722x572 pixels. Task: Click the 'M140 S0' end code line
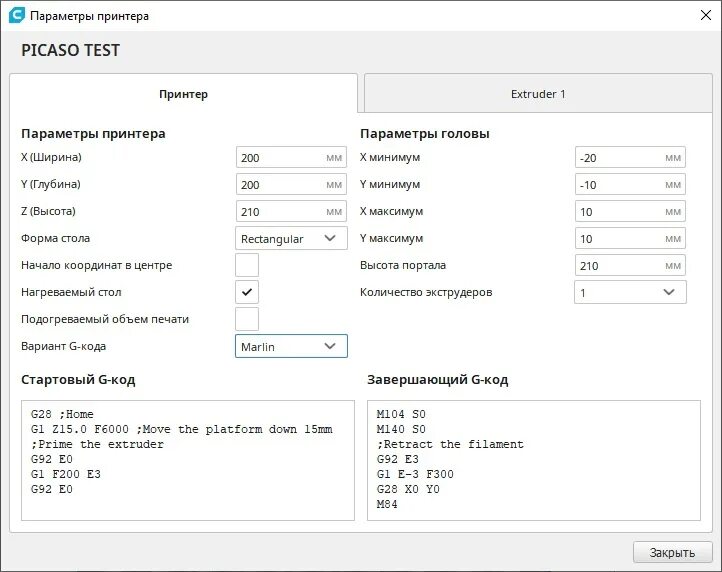401,429
